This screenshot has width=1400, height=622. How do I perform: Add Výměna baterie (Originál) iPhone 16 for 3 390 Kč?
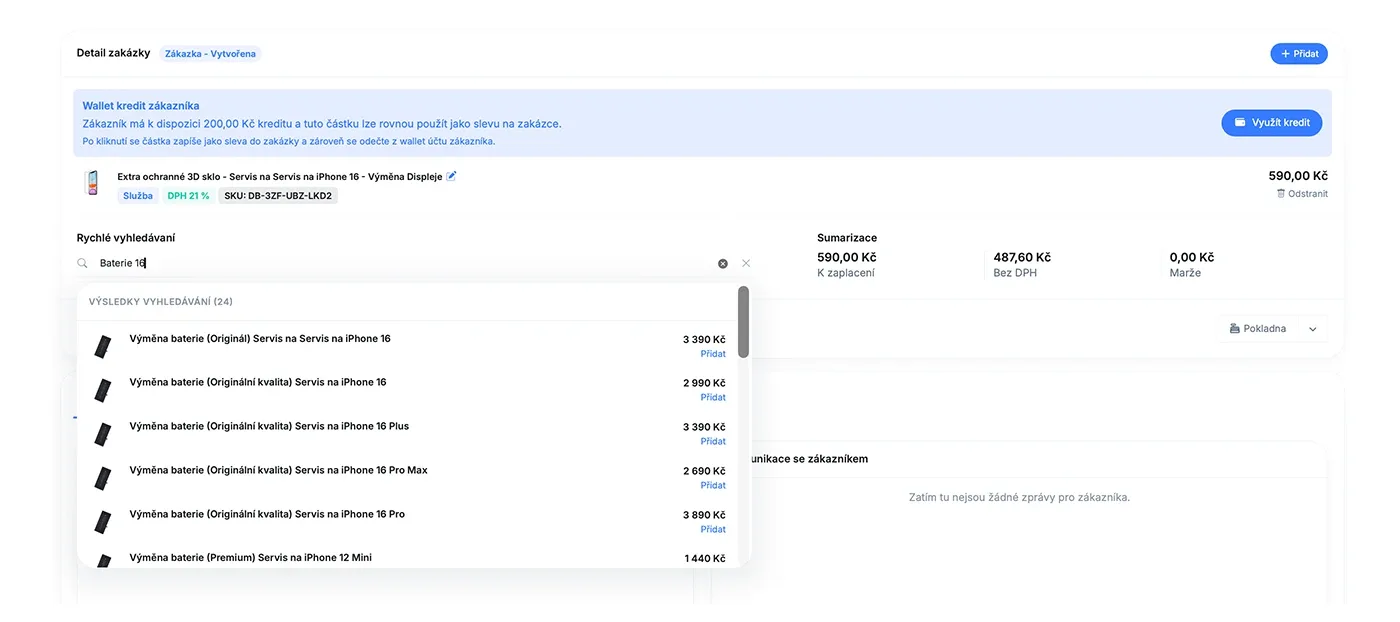tap(713, 354)
